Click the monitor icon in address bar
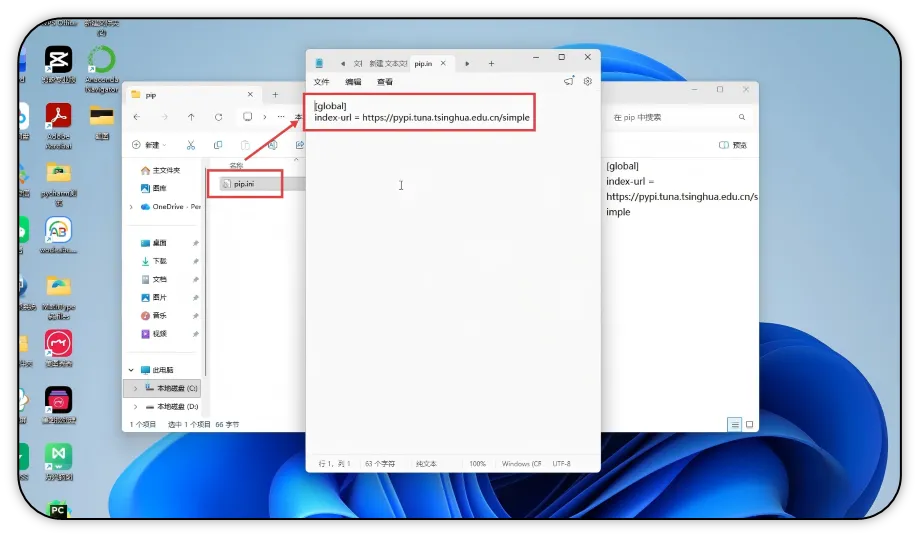The width and height of the screenshot is (919, 537). (x=248, y=117)
